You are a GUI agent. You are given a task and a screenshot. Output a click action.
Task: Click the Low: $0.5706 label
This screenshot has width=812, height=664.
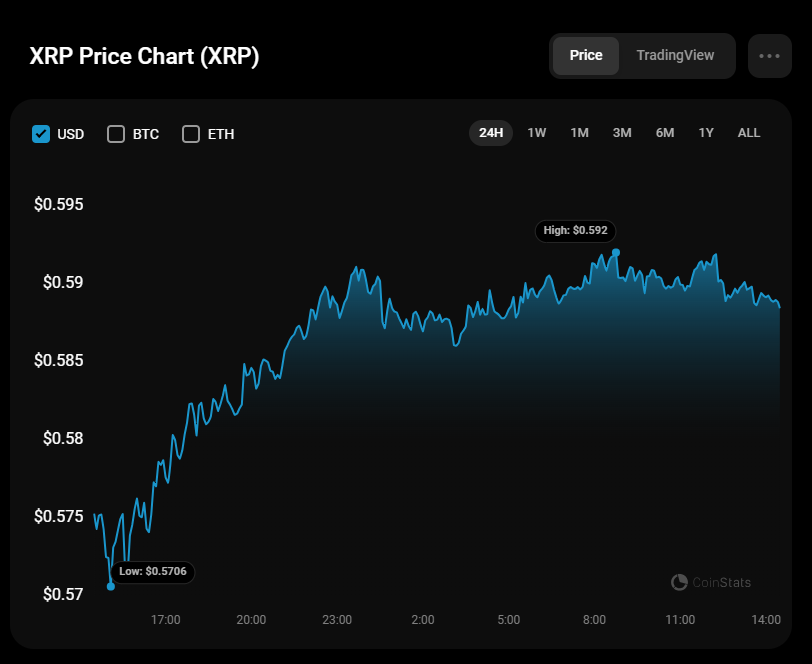pos(153,572)
